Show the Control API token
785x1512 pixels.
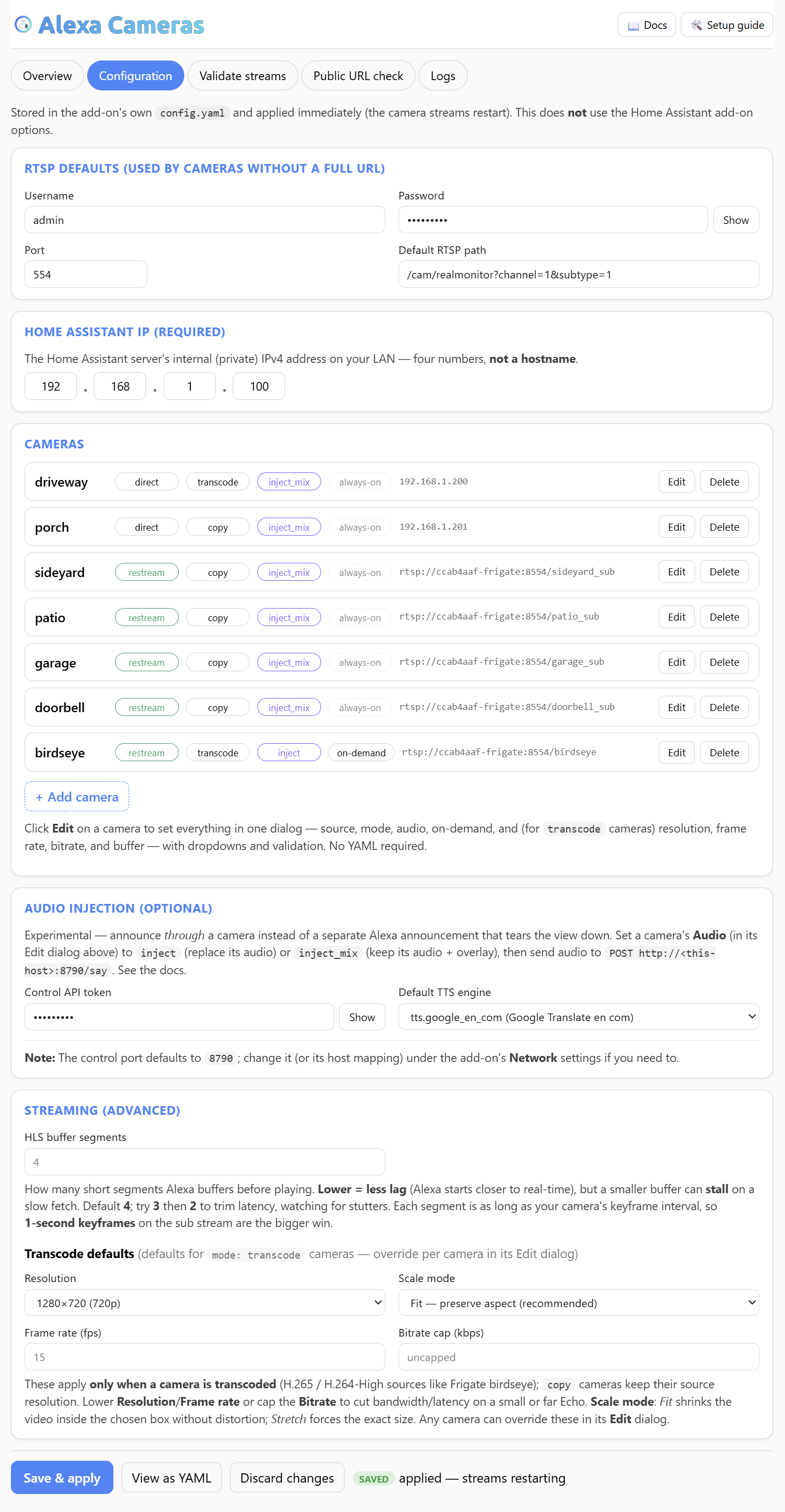pos(361,1017)
